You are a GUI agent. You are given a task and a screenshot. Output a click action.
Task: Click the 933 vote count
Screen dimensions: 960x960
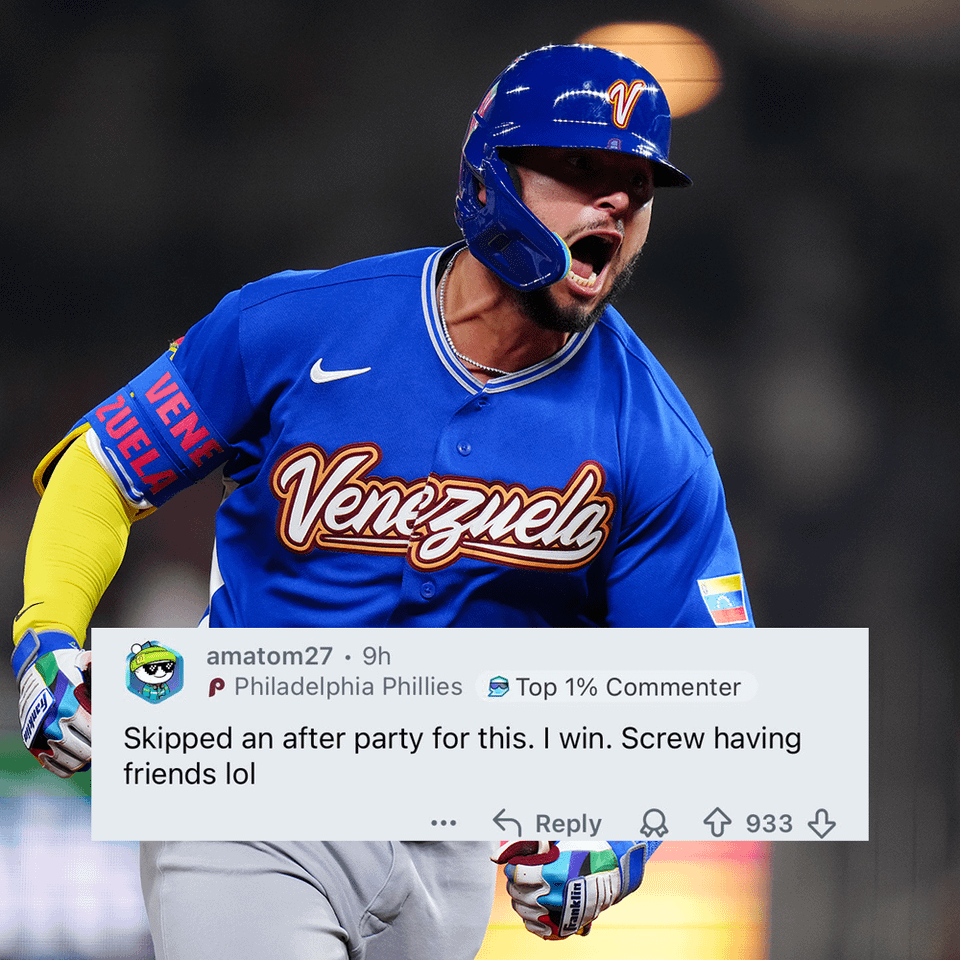point(769,823)
